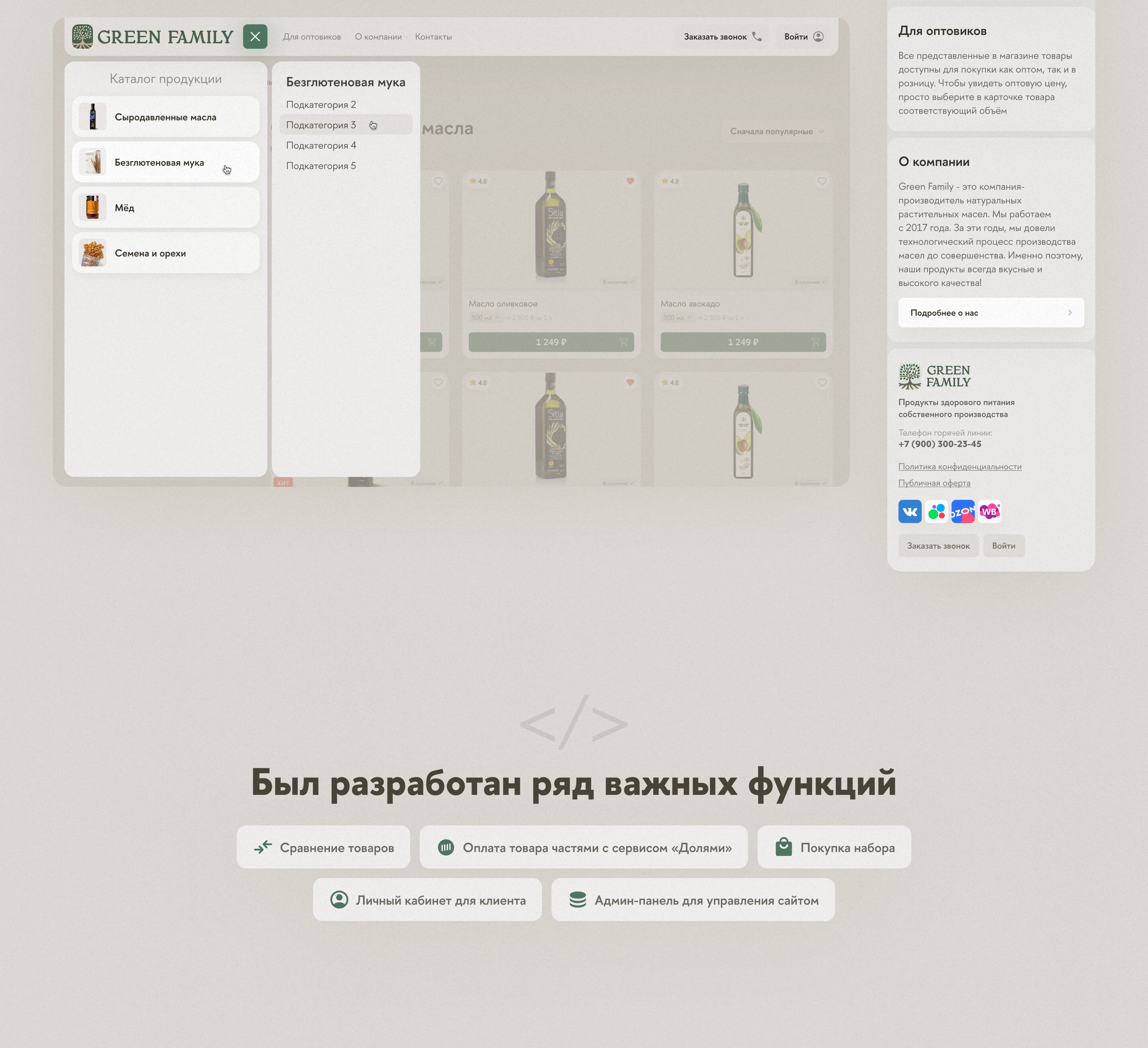
Task: Toggle favorite heart on second-row olive oil card
Action: 630,383
